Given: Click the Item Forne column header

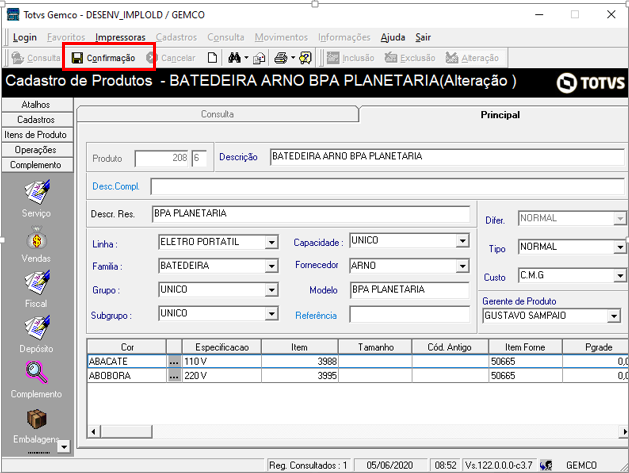Looking at the screenshot, I should [x=525, y=347].
